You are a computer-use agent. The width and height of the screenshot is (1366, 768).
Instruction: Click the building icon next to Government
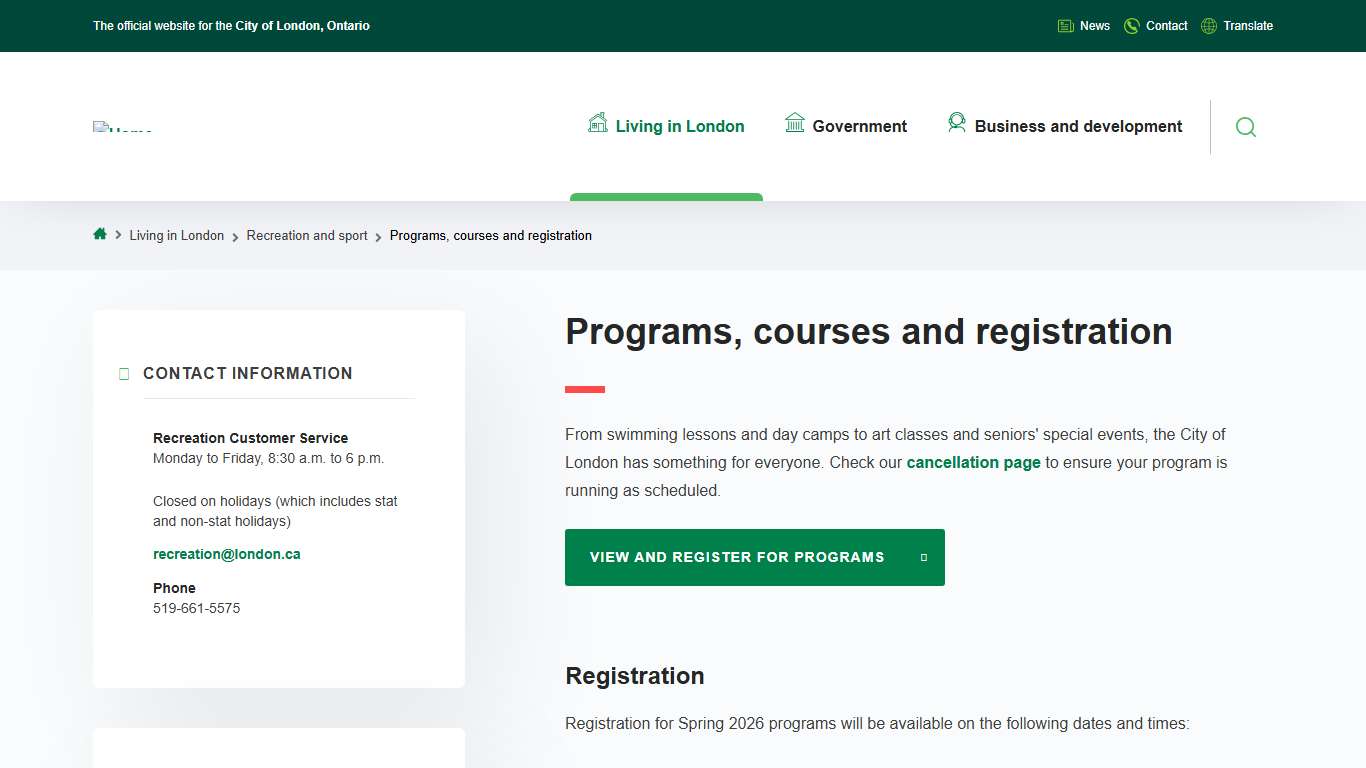pos(795,123)
